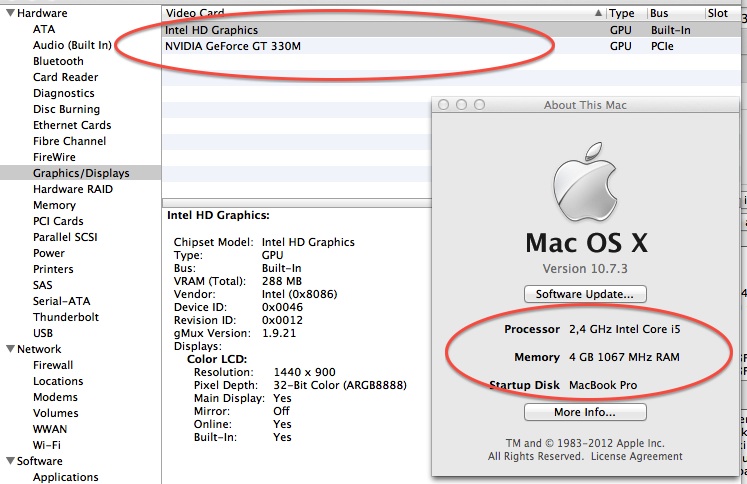747x484 pixels.
Task: Click the sort ascending arrow indicator
Action: coord(598,13)
